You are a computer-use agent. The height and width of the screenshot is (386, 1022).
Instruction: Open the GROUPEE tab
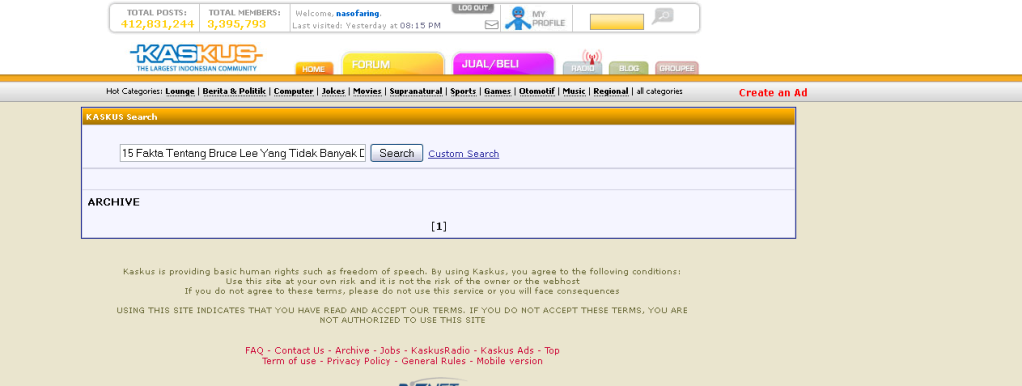[677, 68]
